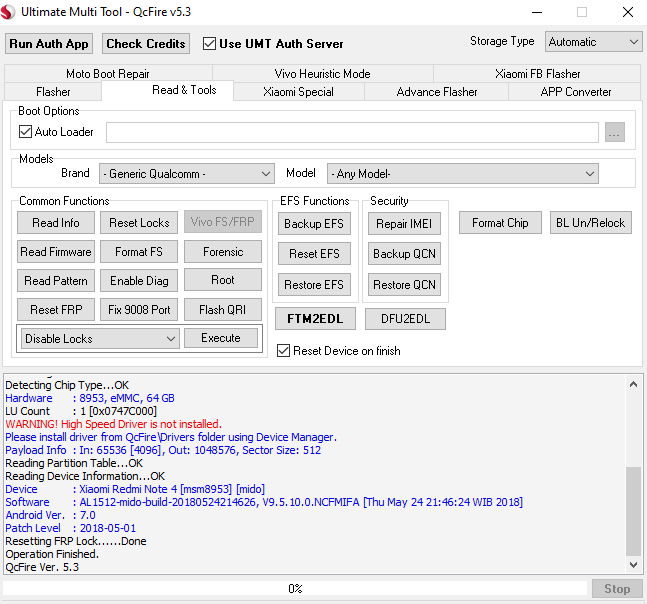Click the log scrollbar thumb
This screenshot has height=604, width=647.
(633, 511)
